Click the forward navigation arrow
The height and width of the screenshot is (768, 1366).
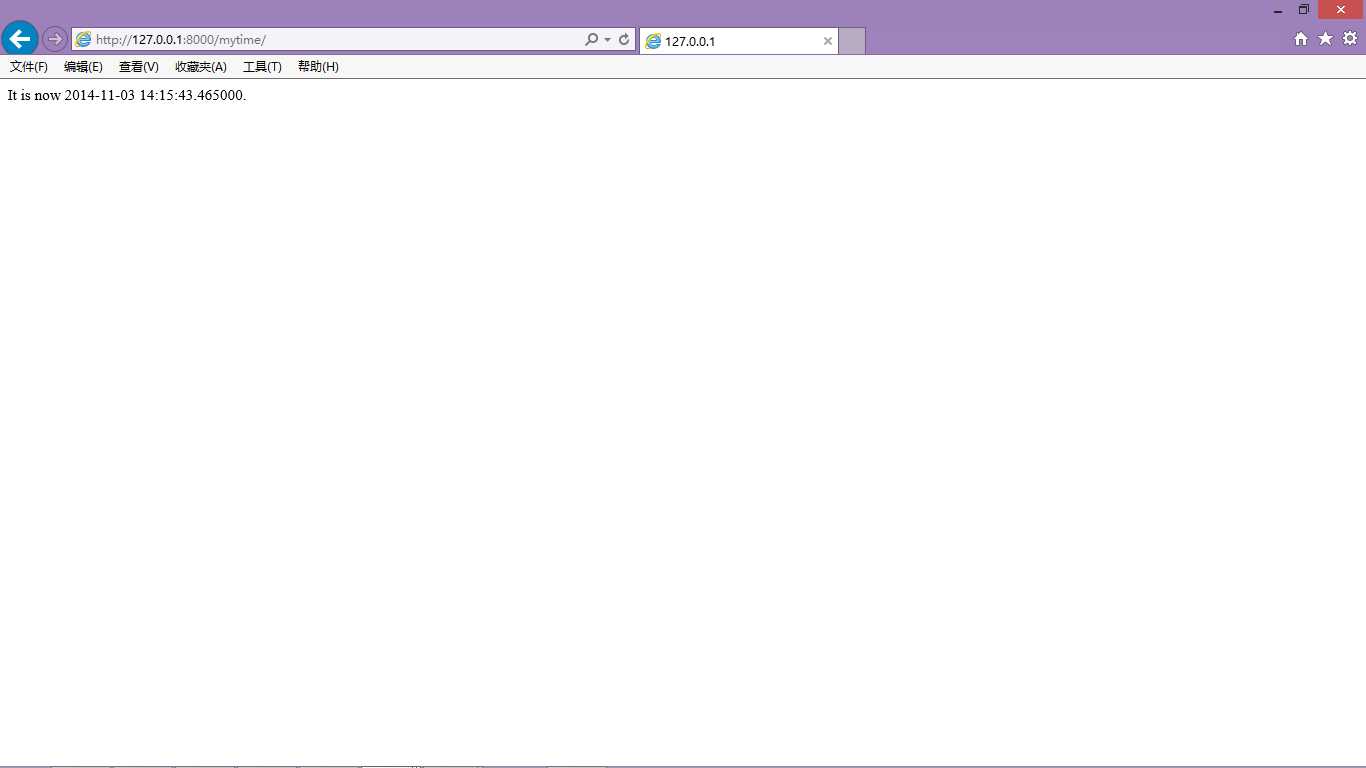click(55, 39)
